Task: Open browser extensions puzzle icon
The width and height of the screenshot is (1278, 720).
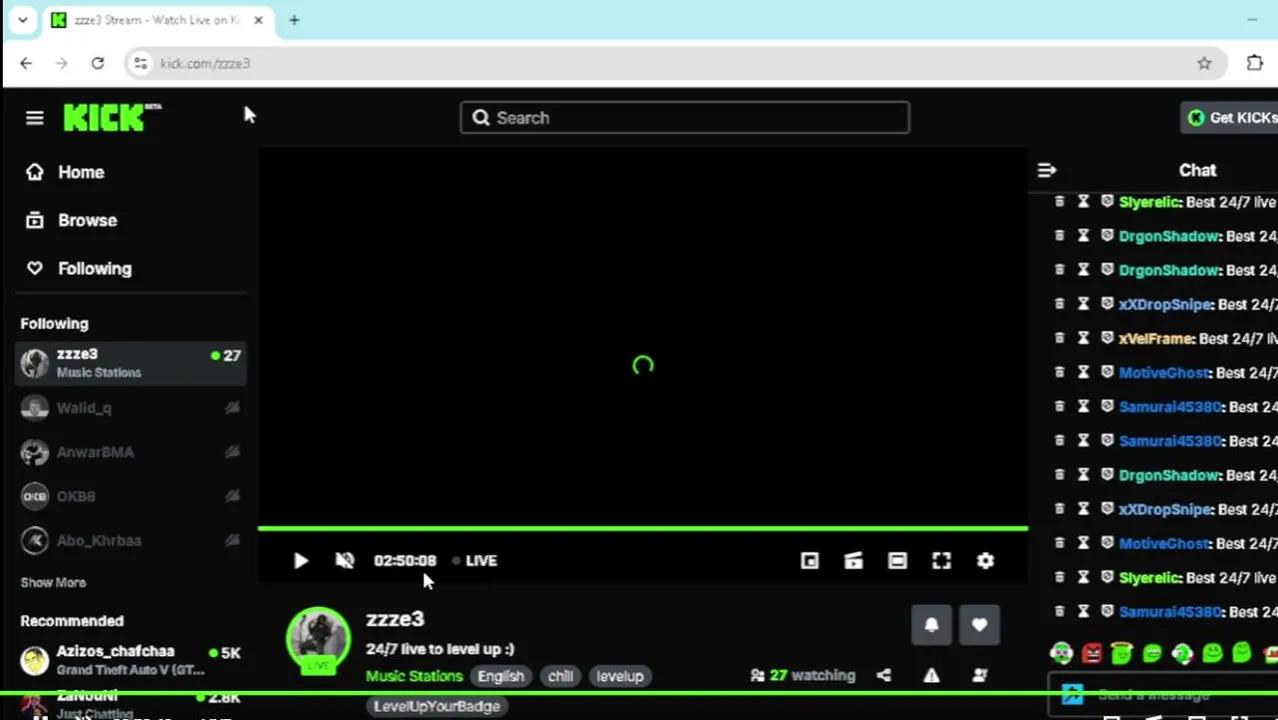Action: (1255, 63)
